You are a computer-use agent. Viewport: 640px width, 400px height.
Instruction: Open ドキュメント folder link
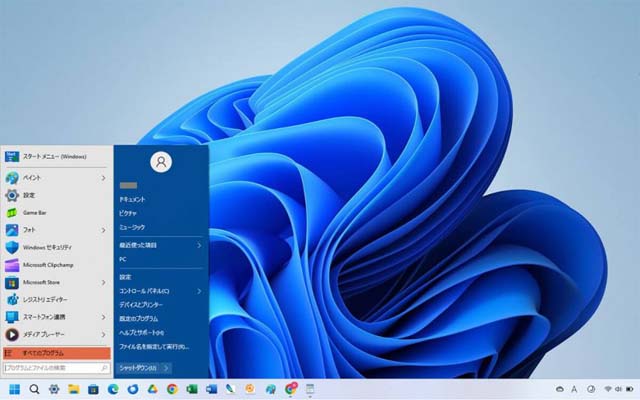132,200
